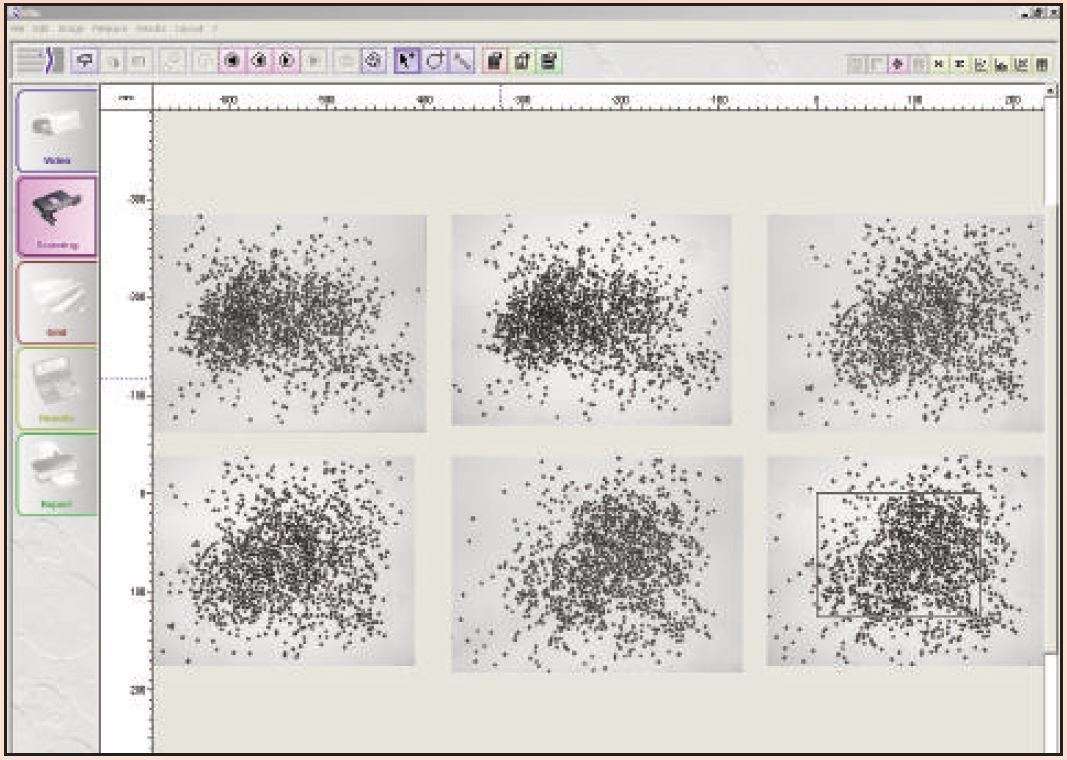Image resolution: width=1067 pixels, height=760 pixels.
Task: Click inside the rectangle selection on bottom-right scan
Action: [x=897, y=555]
